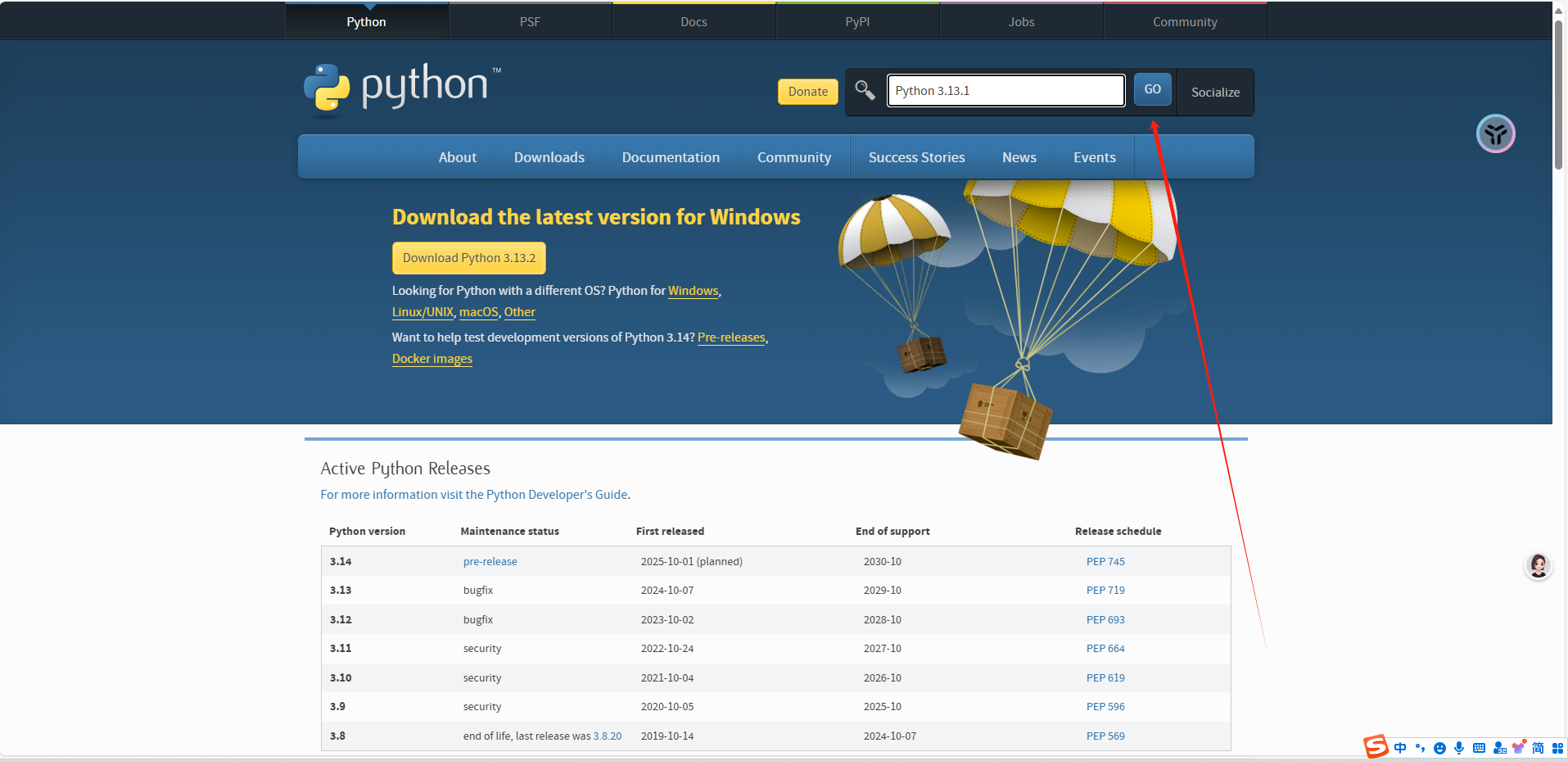Click the Sogou input method S logo
This screenshot has width=1568, height=761.
(x=1376, y=747)
